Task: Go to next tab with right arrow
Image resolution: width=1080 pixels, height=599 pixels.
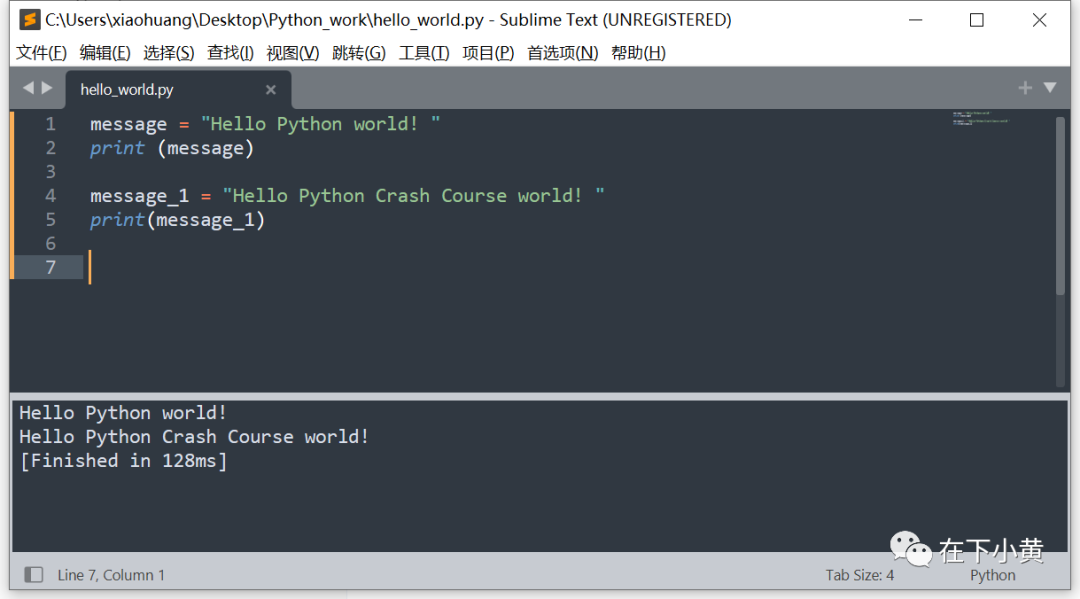Action: click(x=47, y=88)
